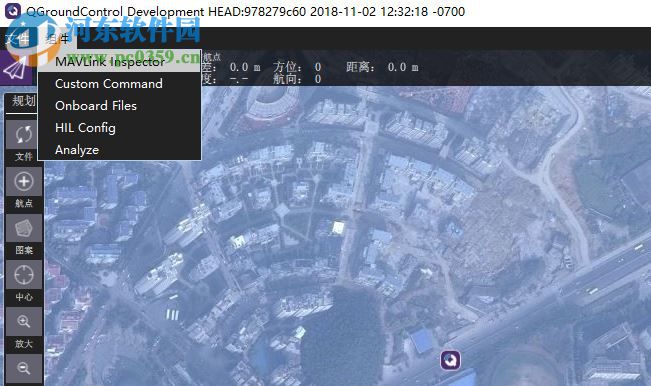Image resolution: width=651 pixels, height=386 pixels.
Task: Open the 文件 menu in the menu bar
Action: 17,39
